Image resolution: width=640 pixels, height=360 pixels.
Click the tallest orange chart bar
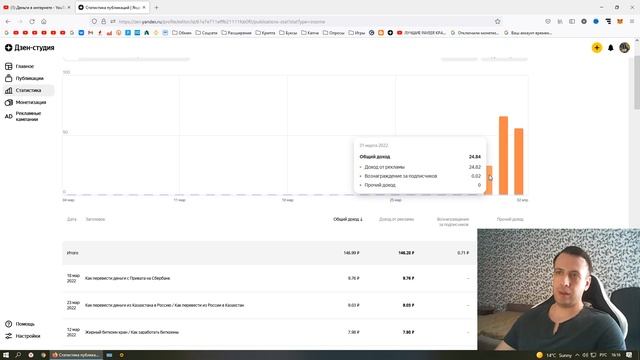pyautogui.click(x=504, y=156)
